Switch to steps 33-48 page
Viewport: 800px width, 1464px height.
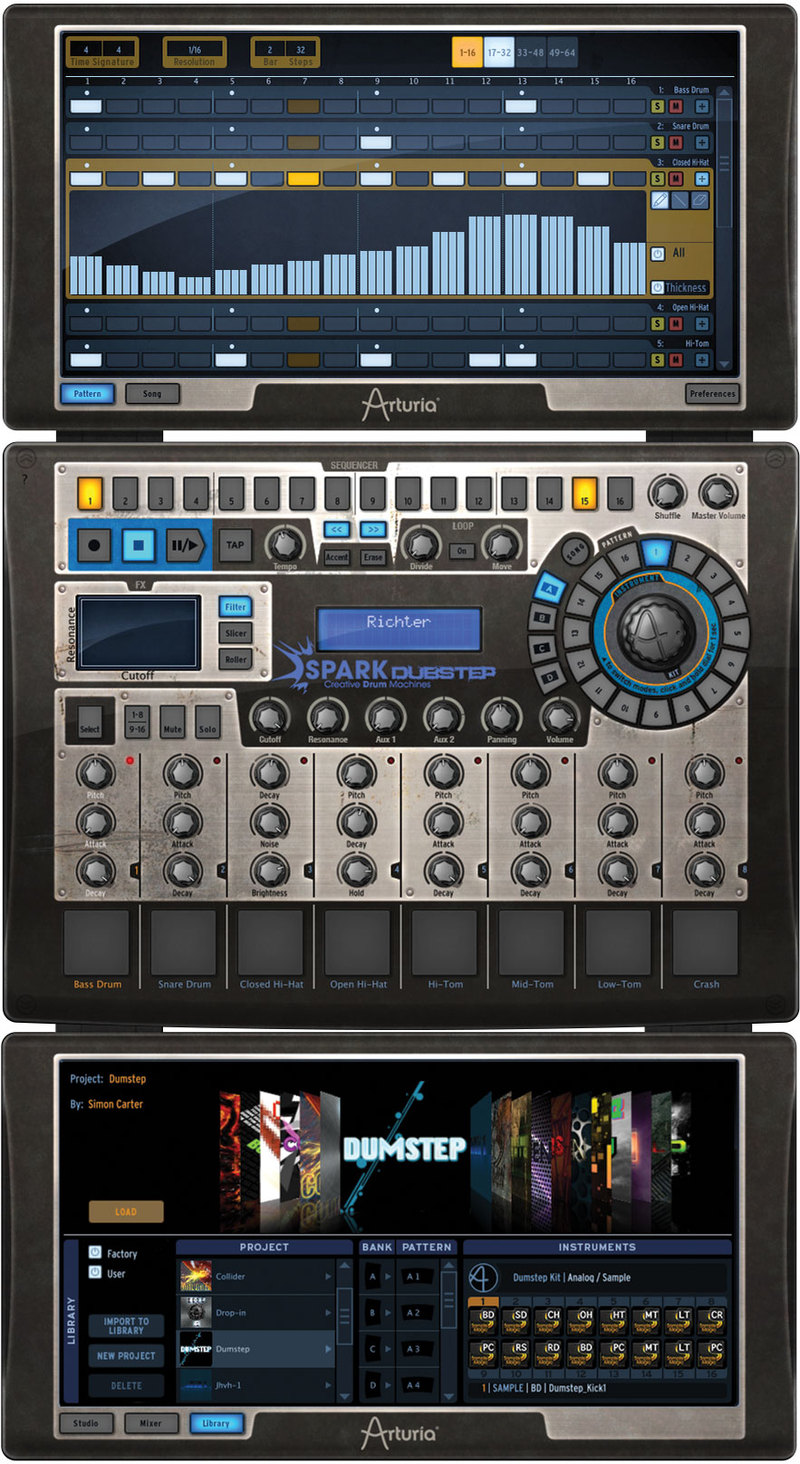[530, 51]
